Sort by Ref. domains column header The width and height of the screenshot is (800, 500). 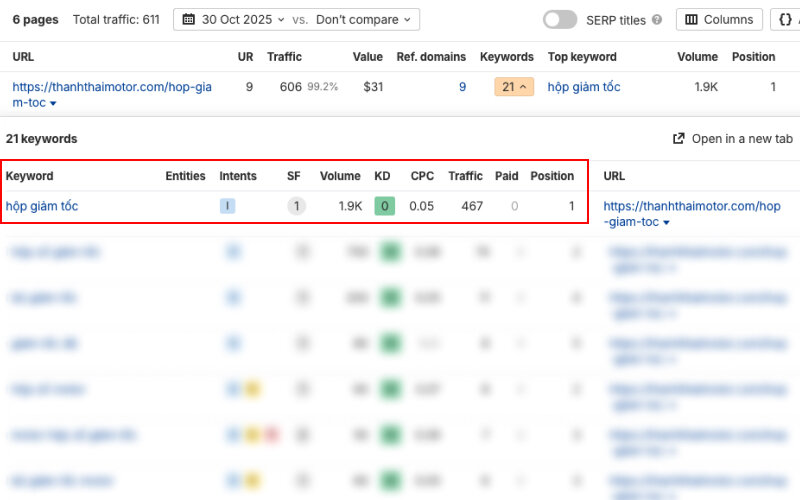(x=431, y=57)
